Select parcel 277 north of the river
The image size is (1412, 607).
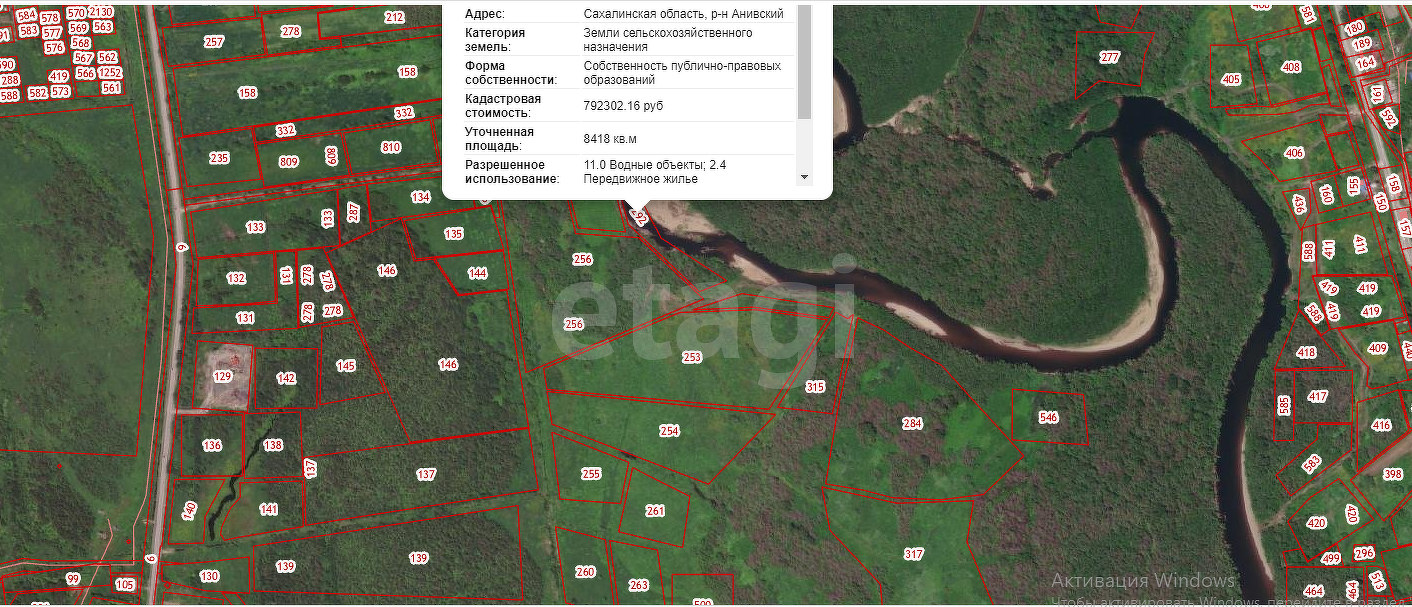[x=1110, y=57]
